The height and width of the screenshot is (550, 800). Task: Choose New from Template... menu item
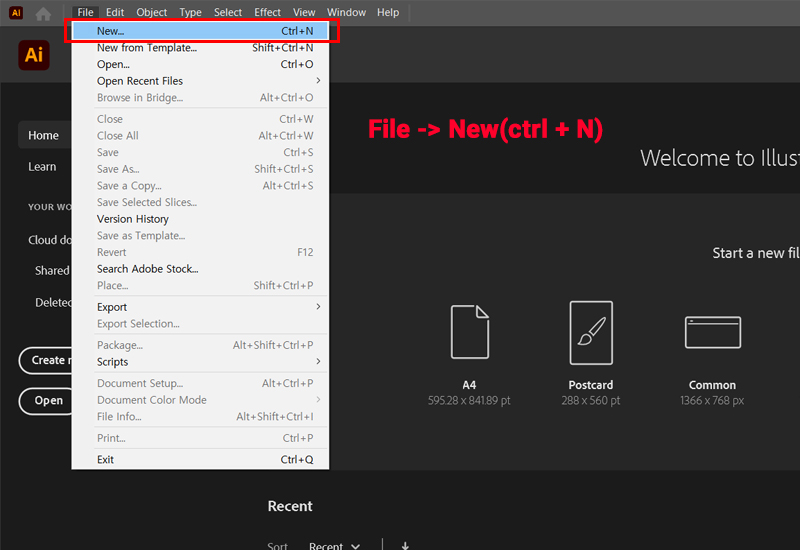[x=201, y=47]
